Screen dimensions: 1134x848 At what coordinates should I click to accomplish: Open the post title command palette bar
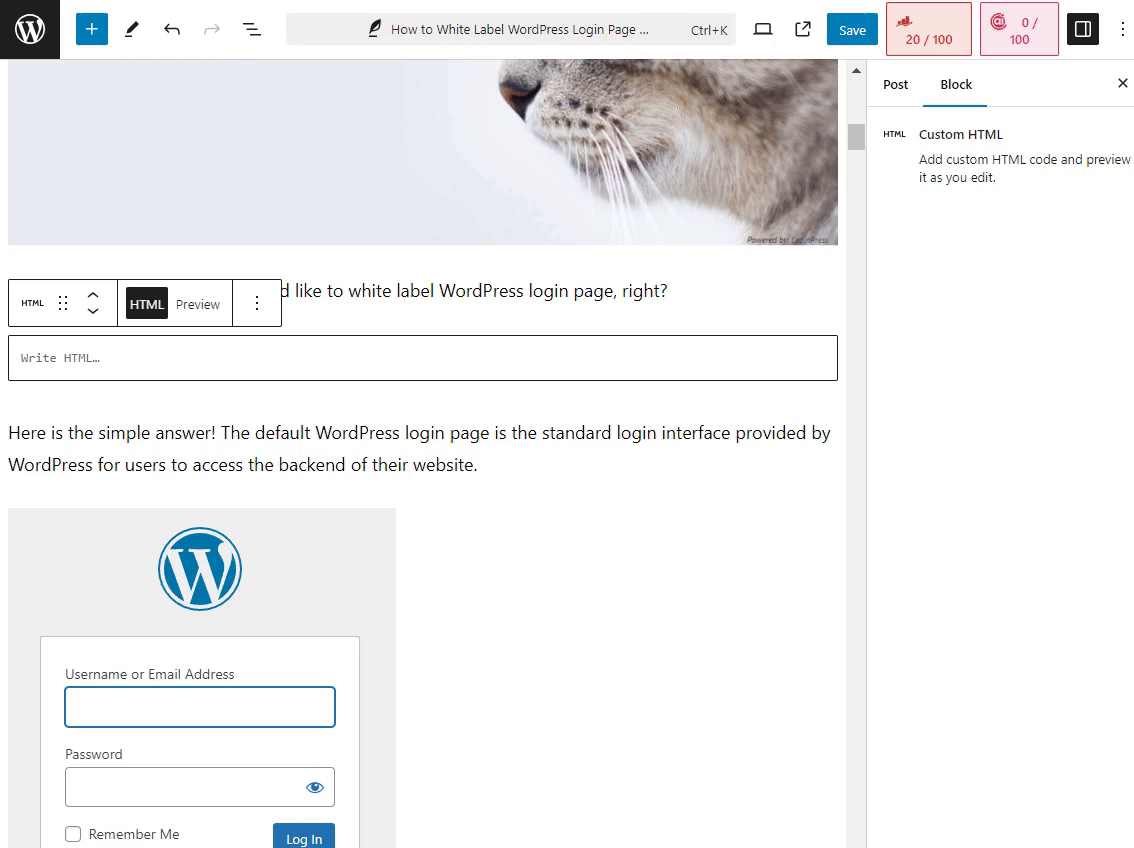(511, 30)
